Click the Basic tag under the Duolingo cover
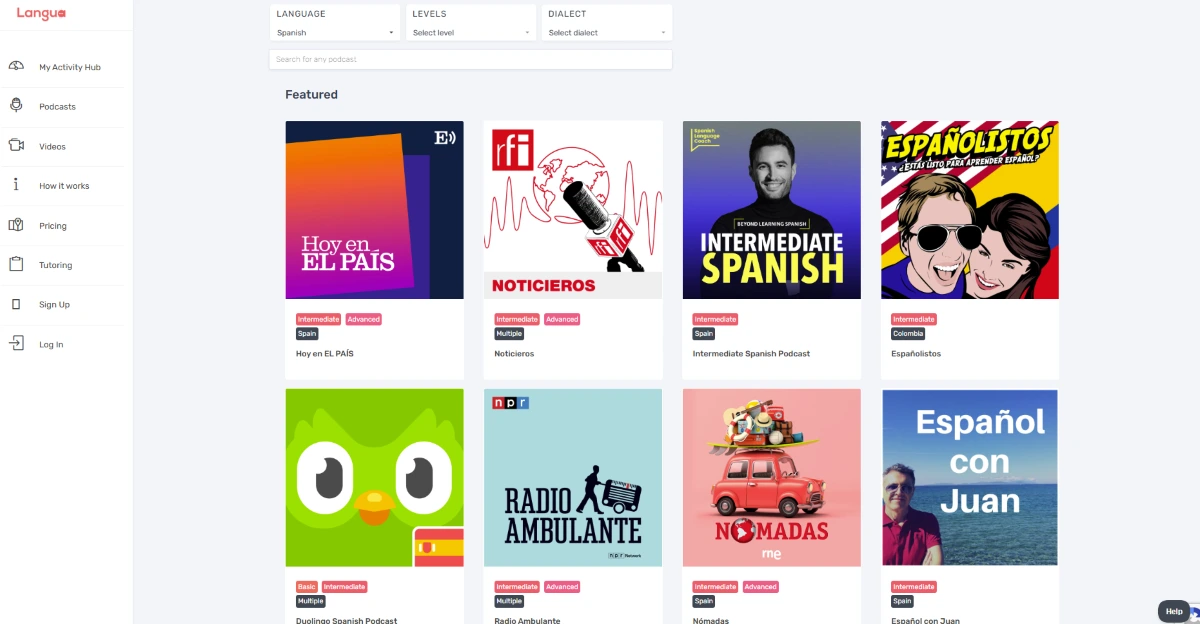 click(307, 587)
